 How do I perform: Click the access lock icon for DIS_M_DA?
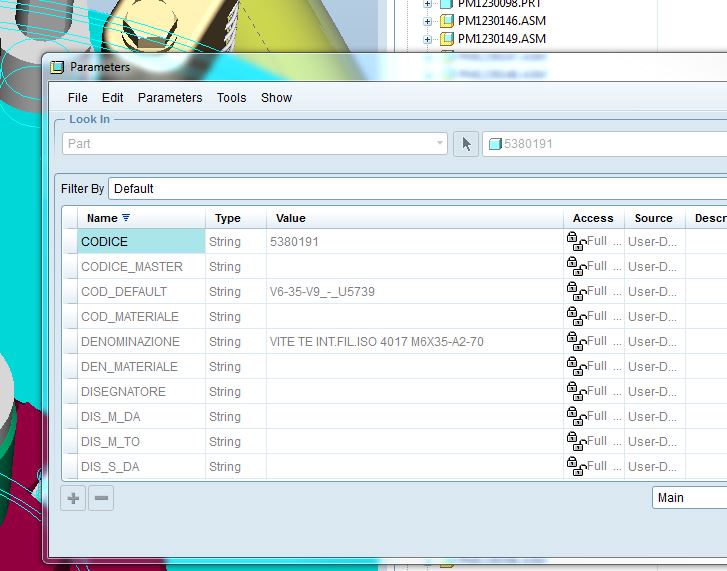tap(576, 416)
